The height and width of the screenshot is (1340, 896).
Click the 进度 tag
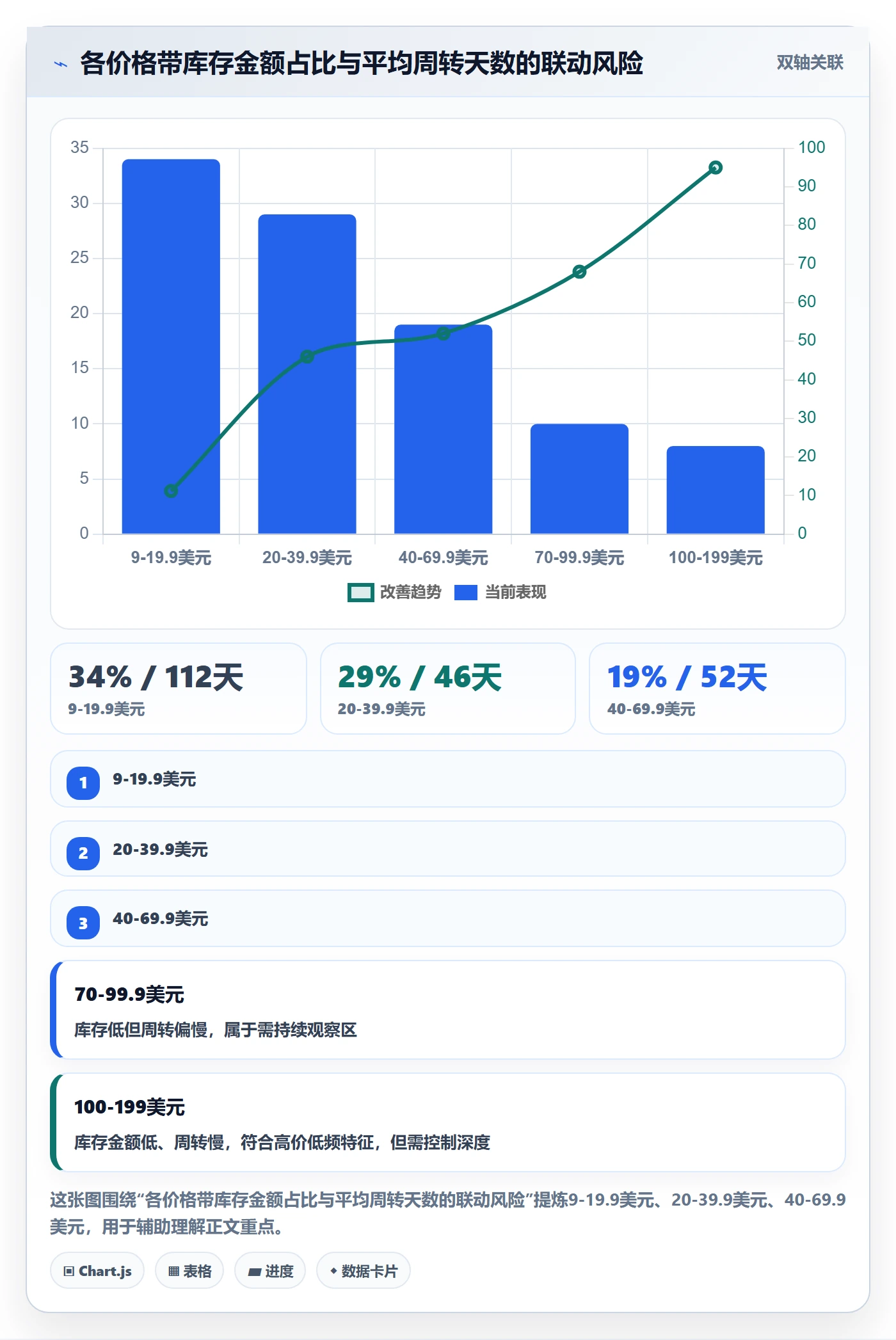coord(270,1271)
